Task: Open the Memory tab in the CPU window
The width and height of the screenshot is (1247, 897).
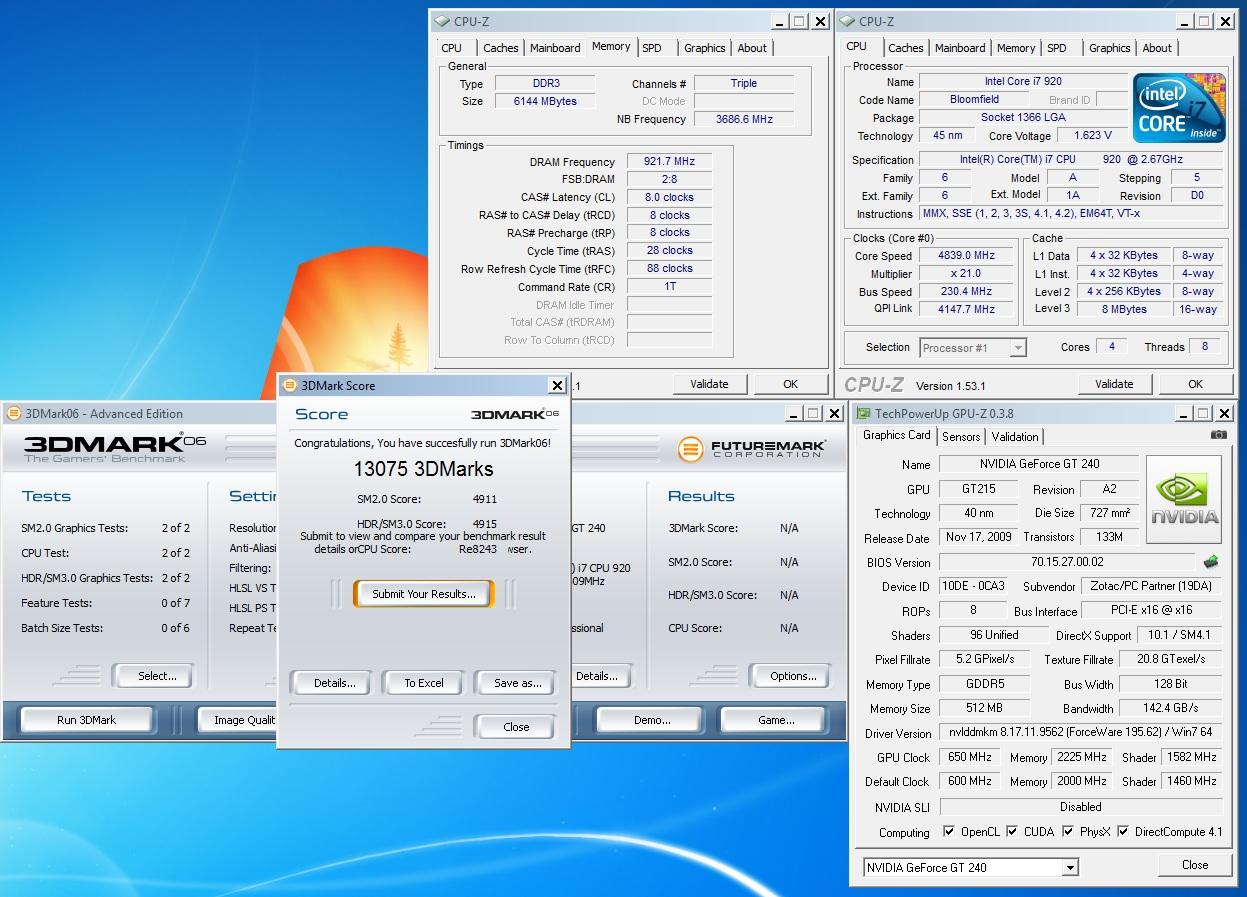Action: (1016, 48)
